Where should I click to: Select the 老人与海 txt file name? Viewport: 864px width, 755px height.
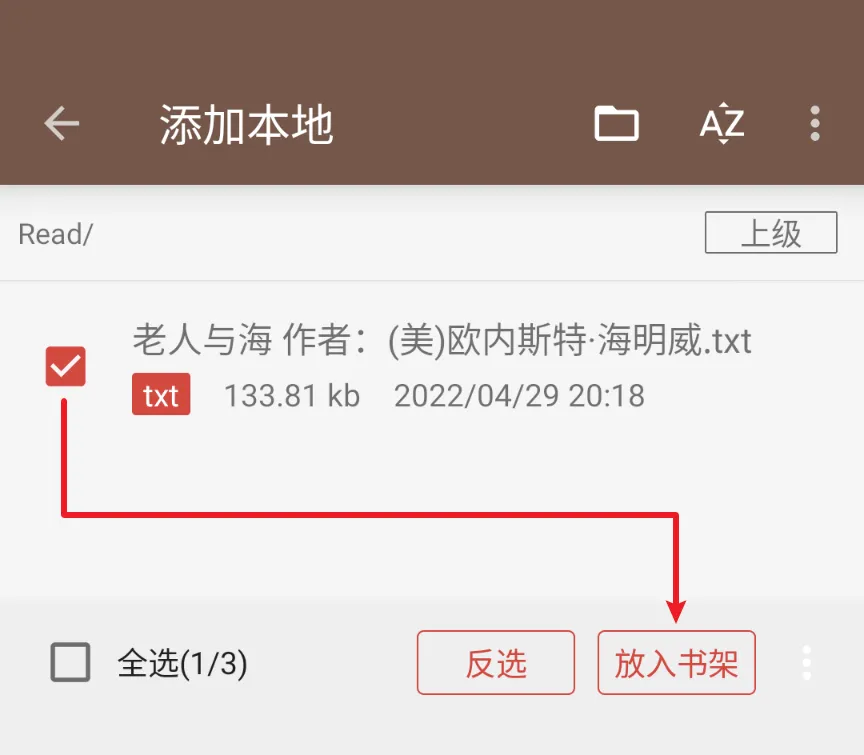[442, 339]
